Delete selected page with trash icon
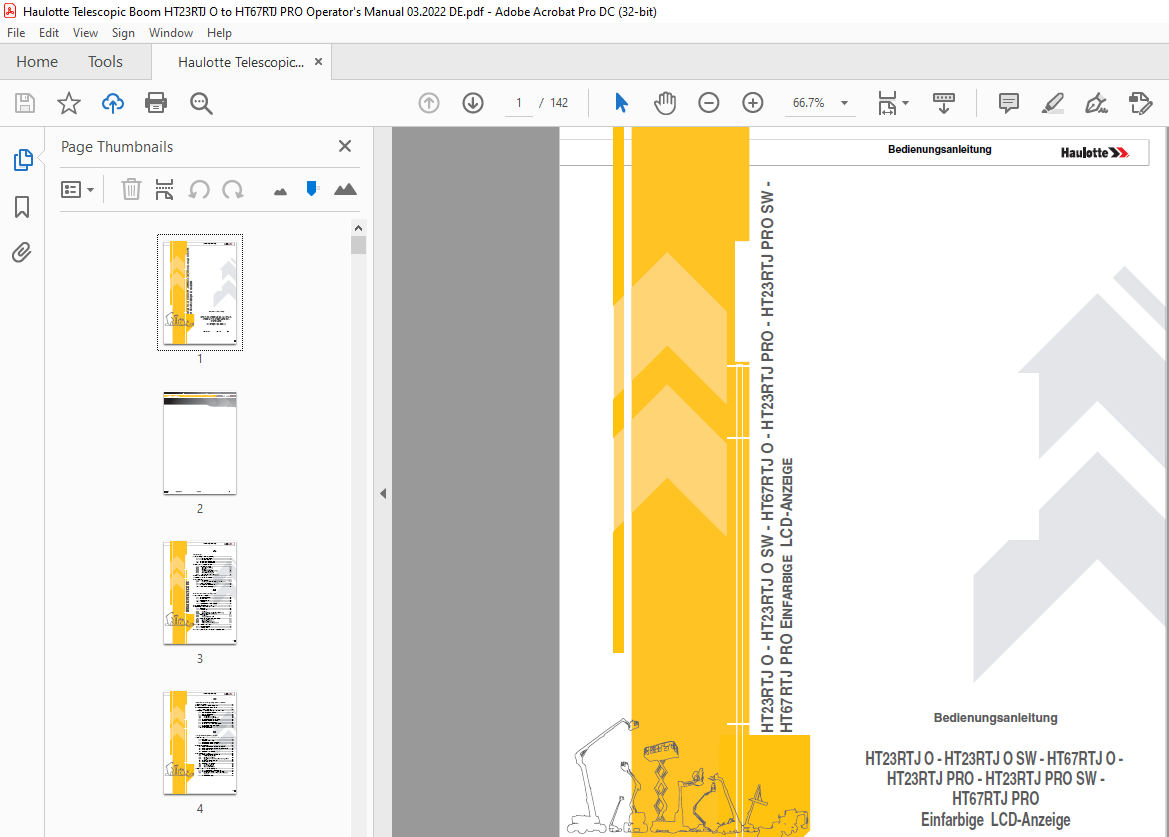The height and width of the screenshot is (837, 1169). tap(131, 189)
